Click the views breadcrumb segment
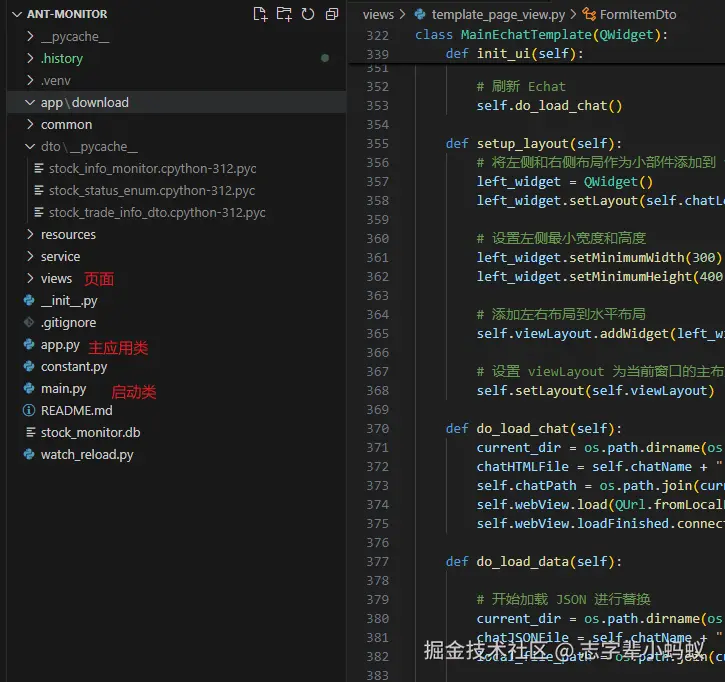This screenshot has height=682, width=725. [378, 15]
